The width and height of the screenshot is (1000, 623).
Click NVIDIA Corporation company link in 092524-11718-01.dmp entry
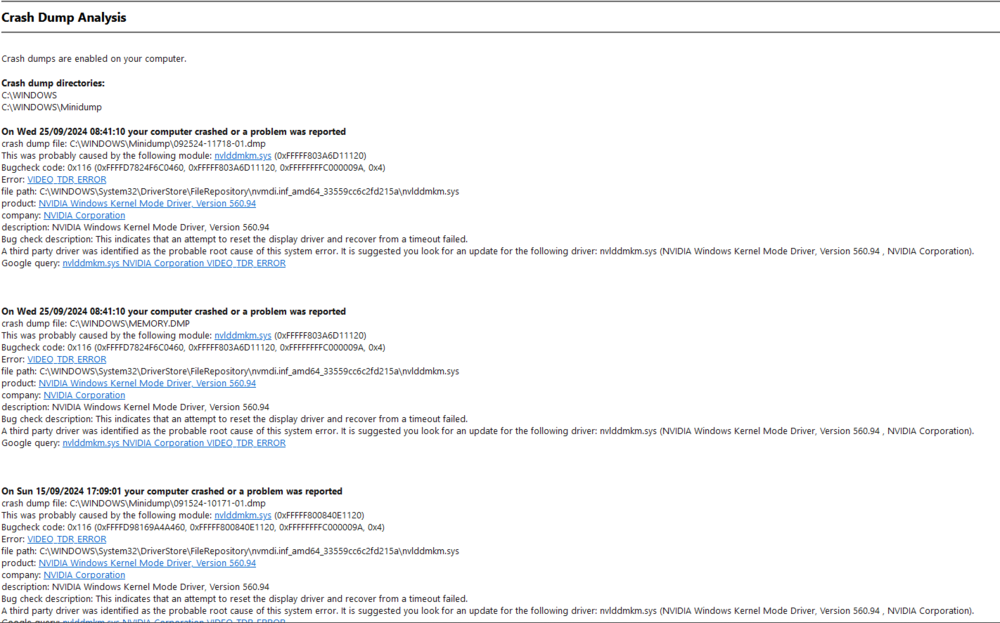tap(84, 216)
